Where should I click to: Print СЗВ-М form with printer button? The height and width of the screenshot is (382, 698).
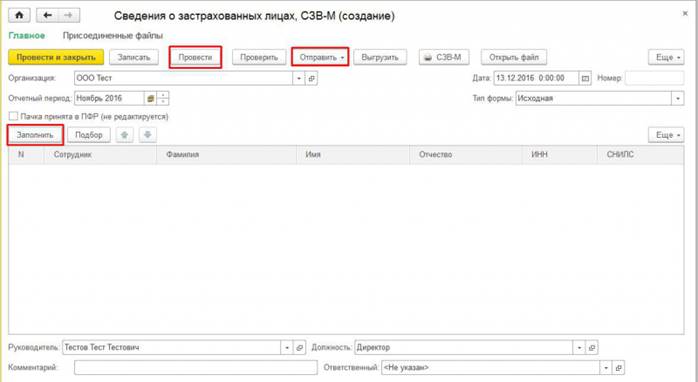[443, 57]
